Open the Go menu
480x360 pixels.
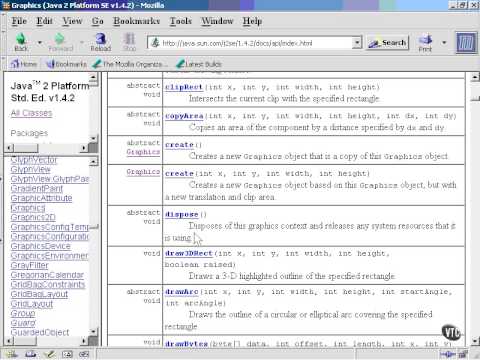point(98,21)
